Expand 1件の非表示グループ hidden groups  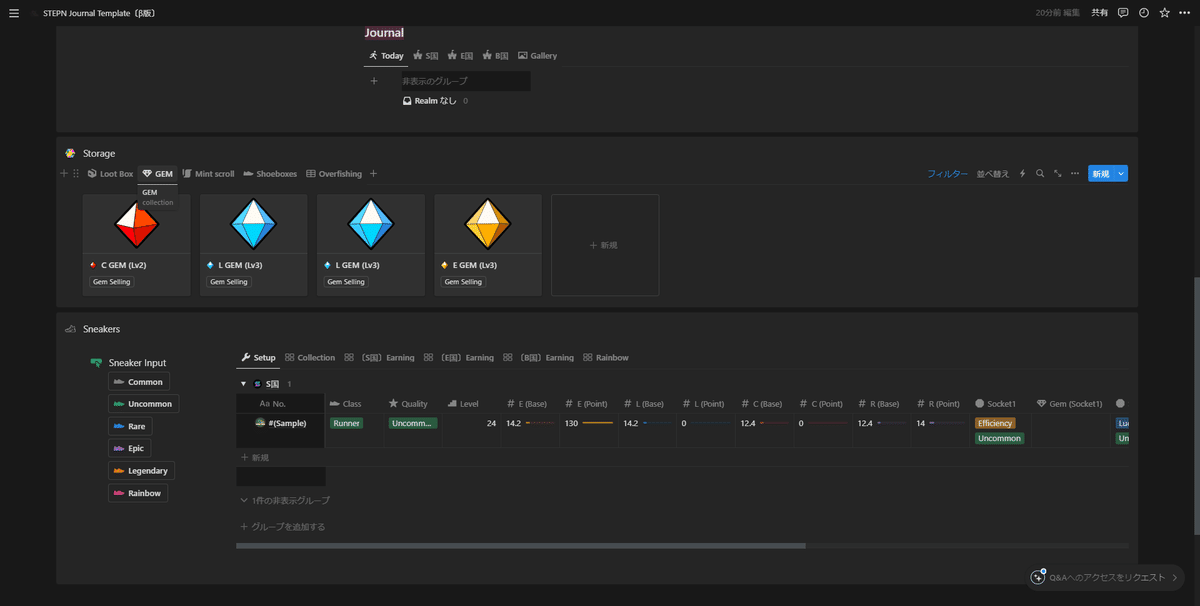pos(285,500)
